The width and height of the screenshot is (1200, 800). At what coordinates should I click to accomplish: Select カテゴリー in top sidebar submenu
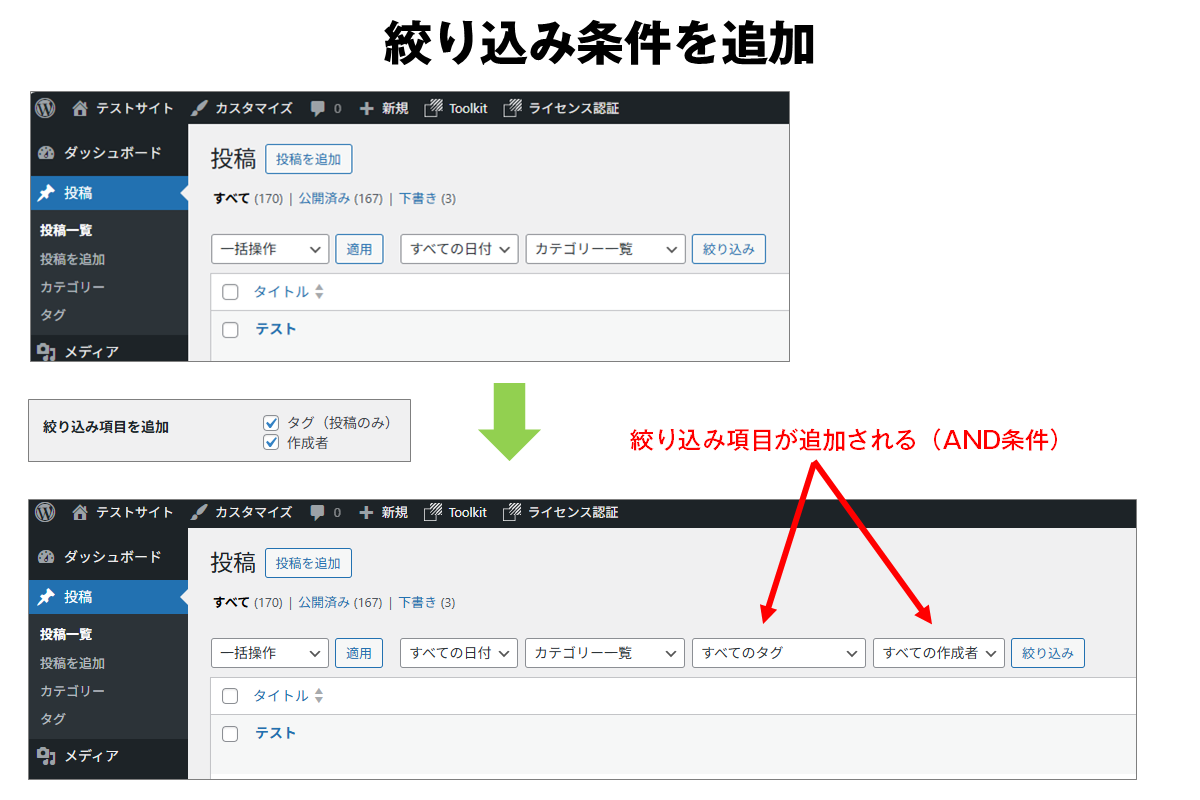point(72,287)
